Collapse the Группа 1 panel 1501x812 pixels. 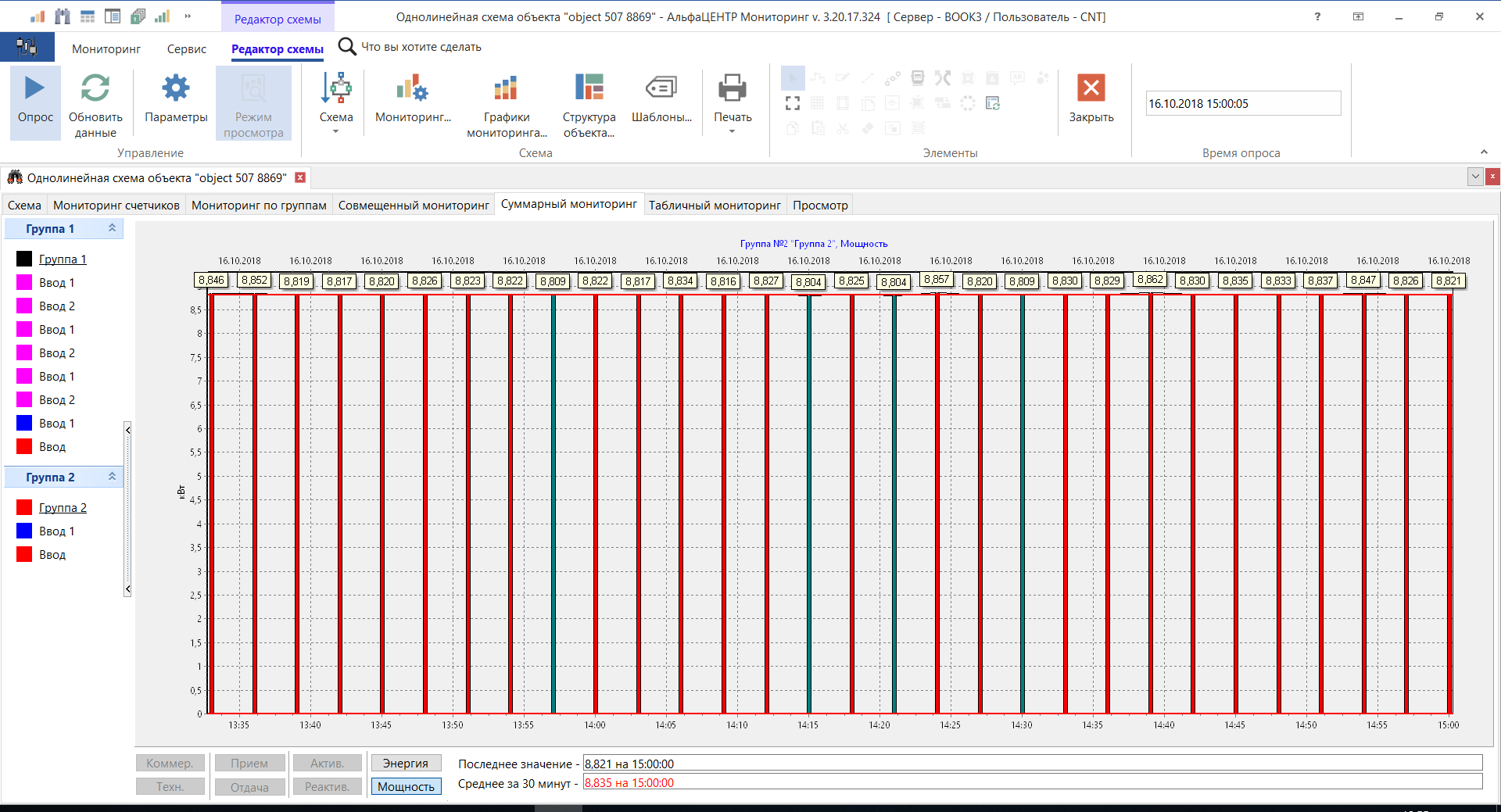[x=112, y=228]
